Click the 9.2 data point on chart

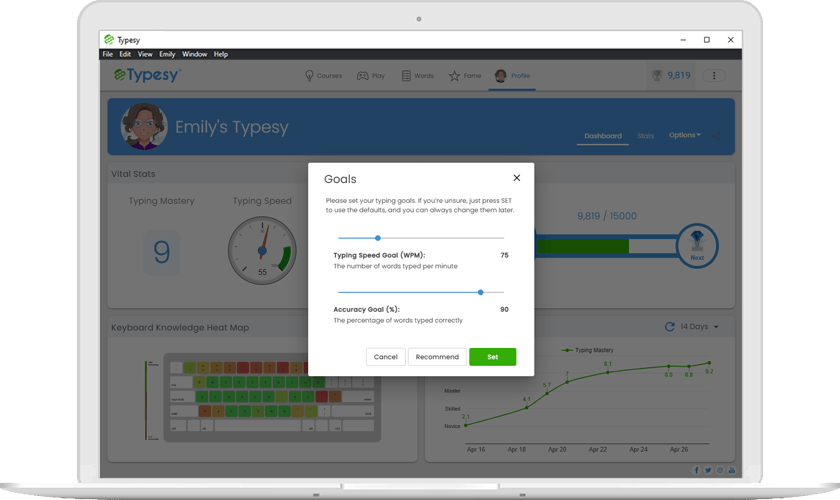click(709, 363)
